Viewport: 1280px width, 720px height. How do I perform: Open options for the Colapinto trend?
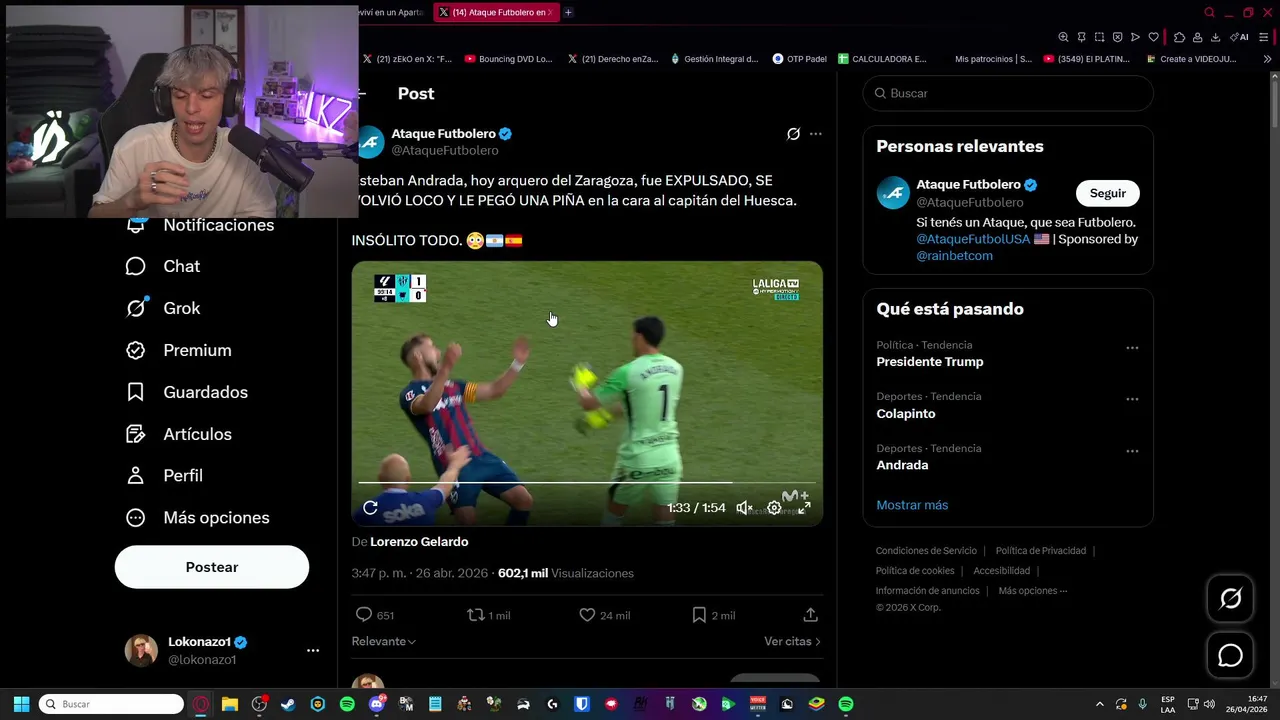1132,399
